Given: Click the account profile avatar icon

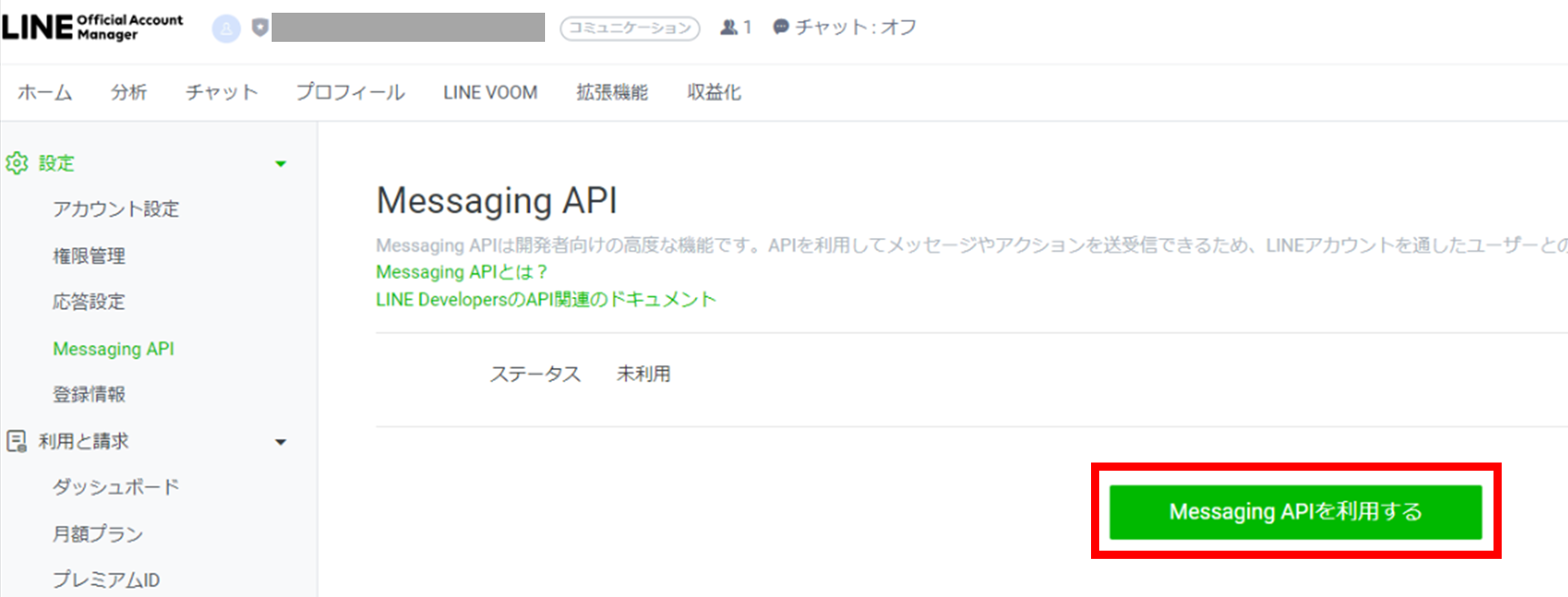Looking at the screenshot, I should click(x=226, y=28).
